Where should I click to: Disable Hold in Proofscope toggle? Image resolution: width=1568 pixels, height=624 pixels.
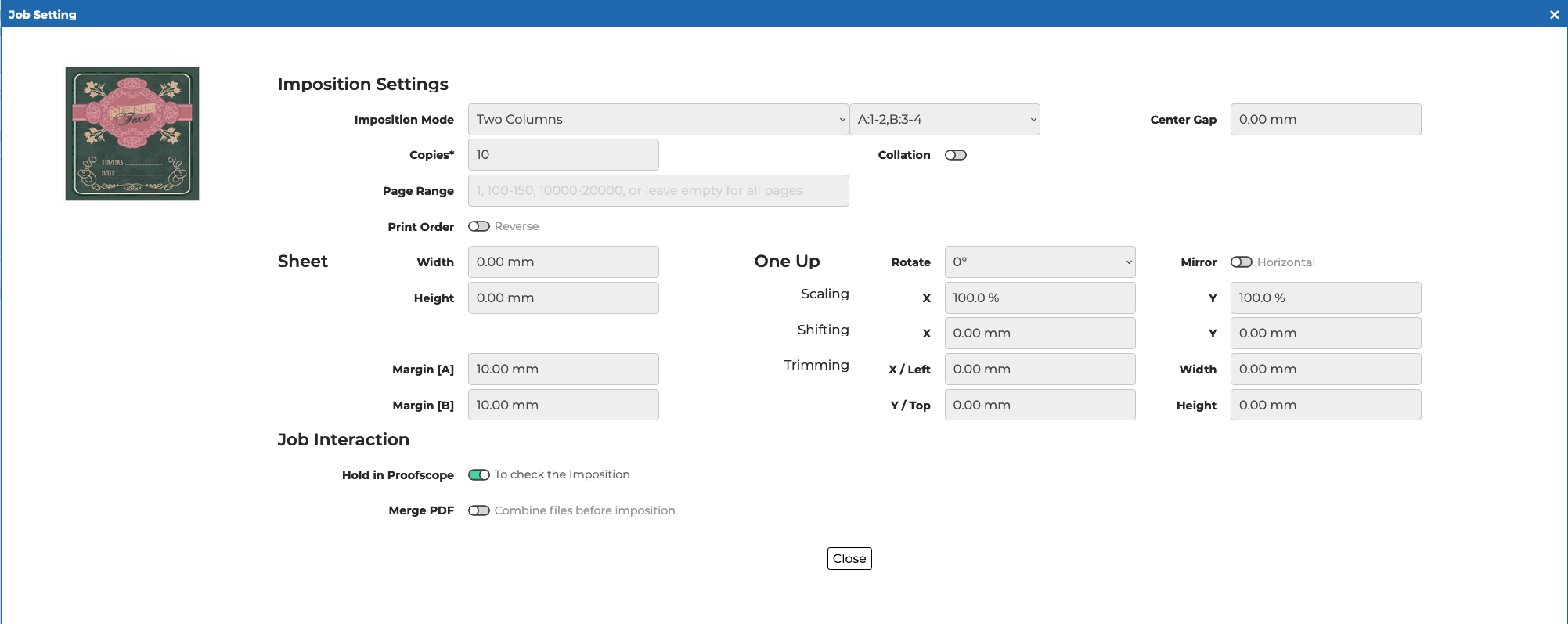pyautogui.click(x=479, y=475)
